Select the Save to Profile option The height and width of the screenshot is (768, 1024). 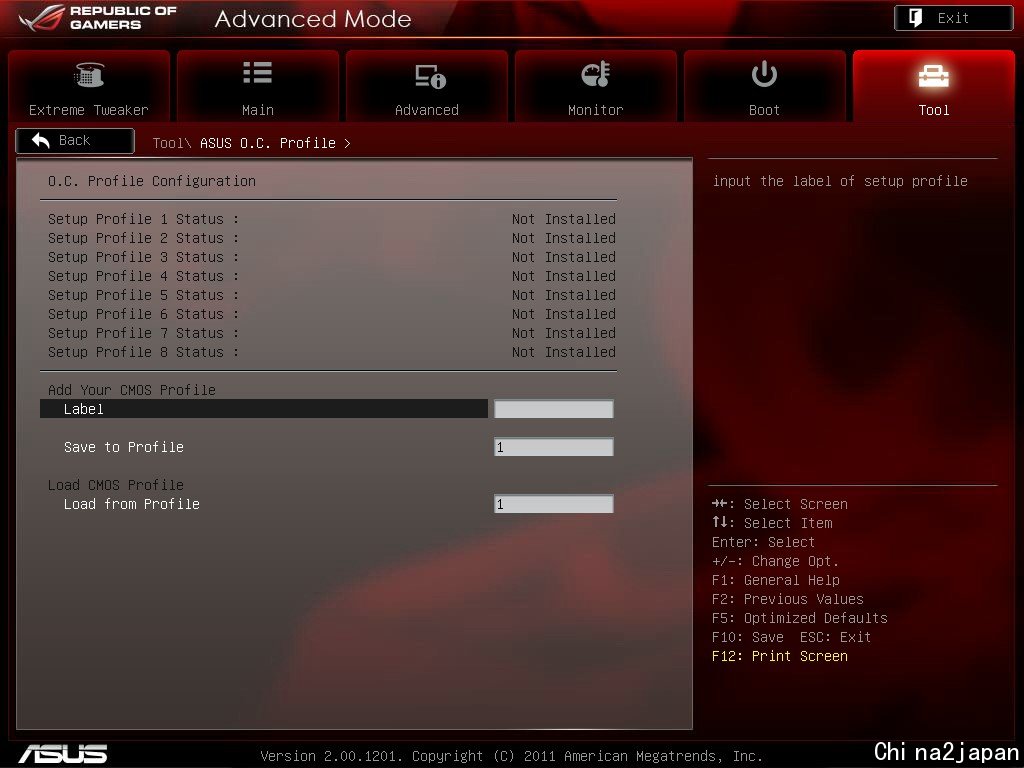(123, 447)
